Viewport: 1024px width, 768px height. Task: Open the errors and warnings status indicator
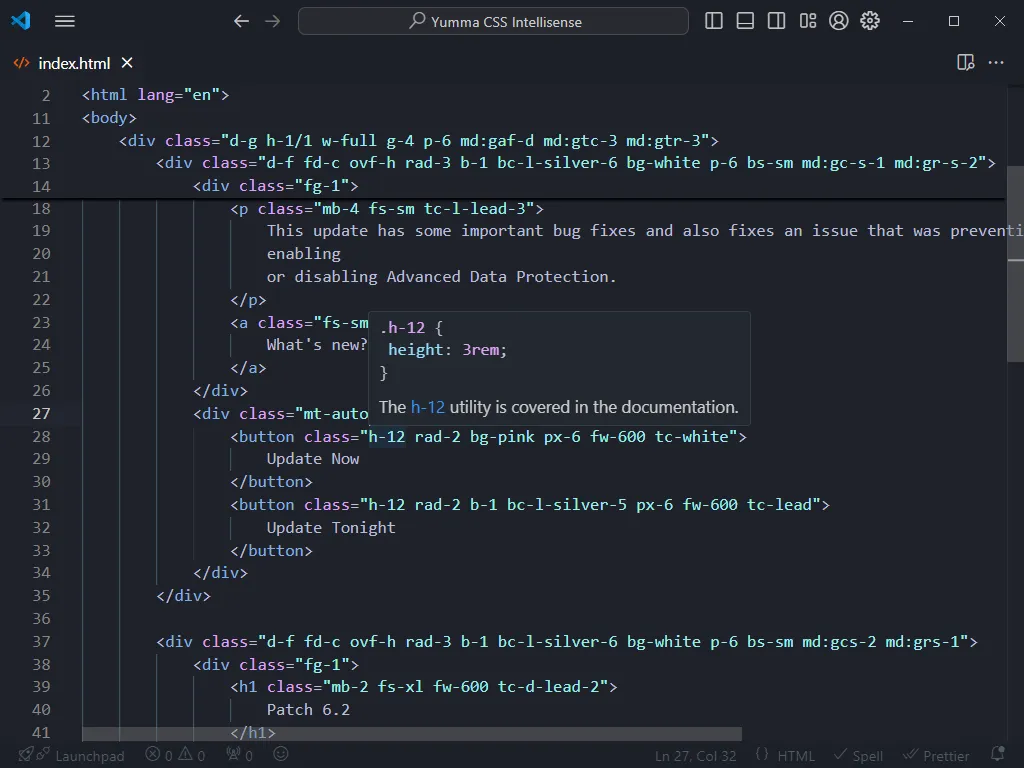click(x=175, y=756)
